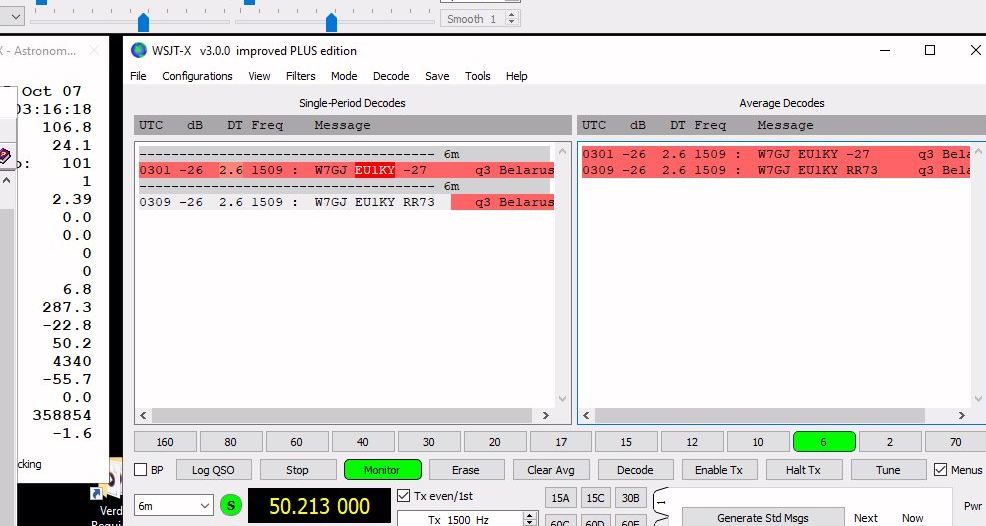986x526 pixels.
Task: Click the green S status indicator
Action: 231,506
